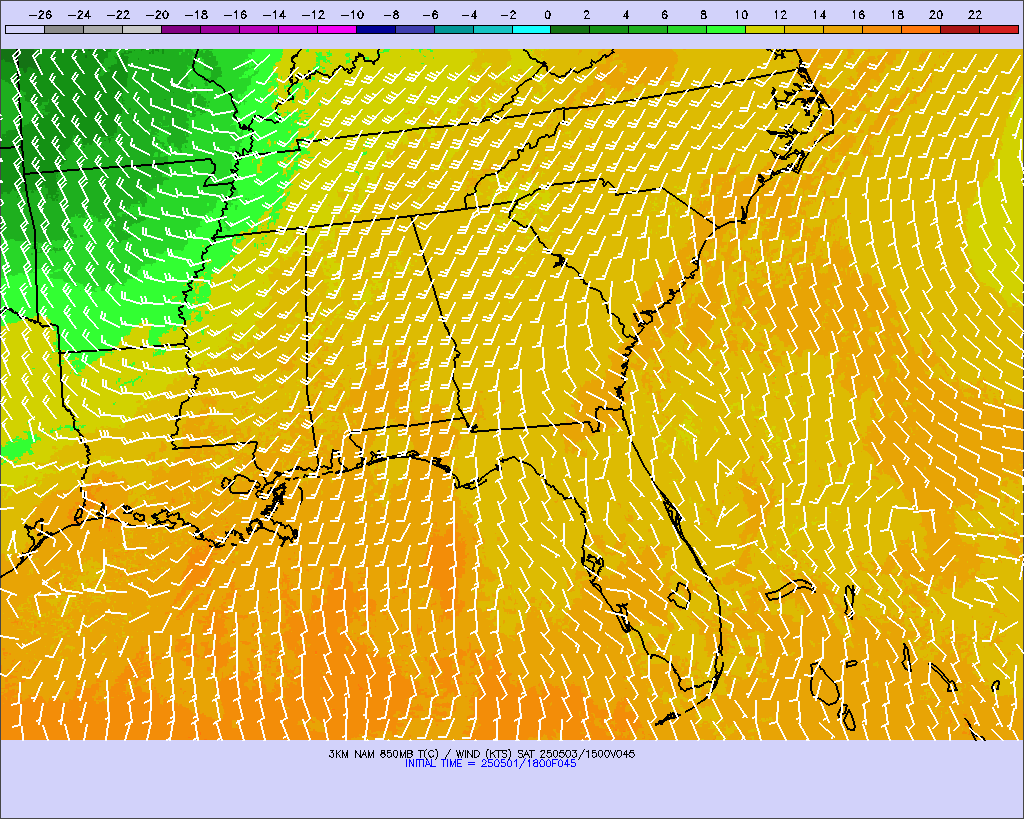Click the -16 legend label
Viewport: 1024px width, 819px height.
coord(235,15)
